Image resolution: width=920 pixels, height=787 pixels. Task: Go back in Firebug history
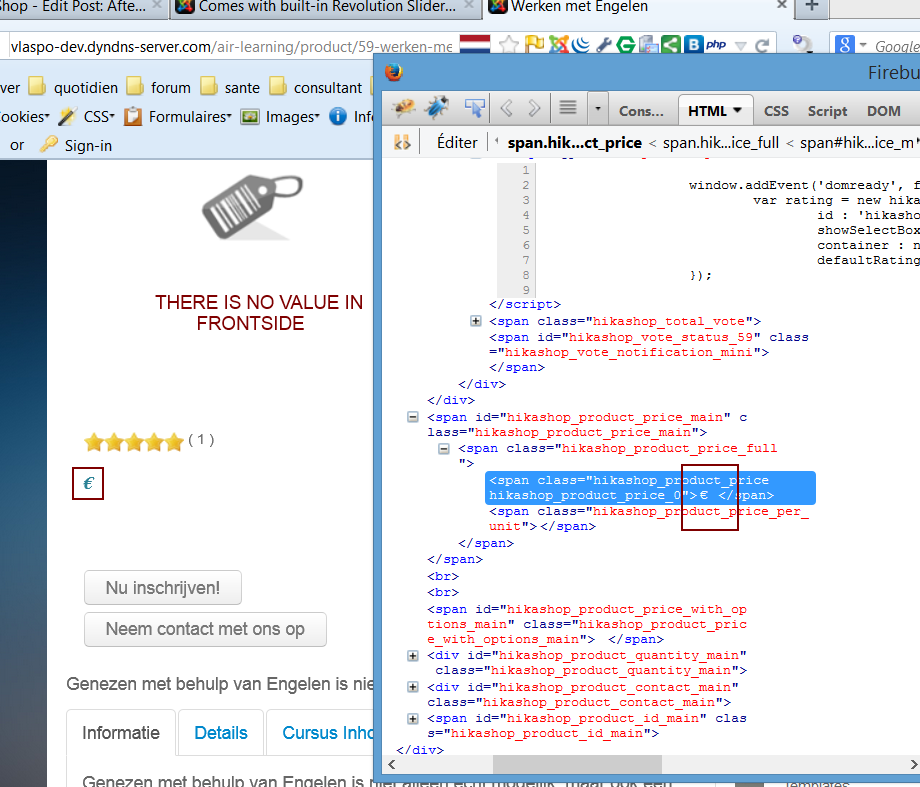(x=507, y=108)
